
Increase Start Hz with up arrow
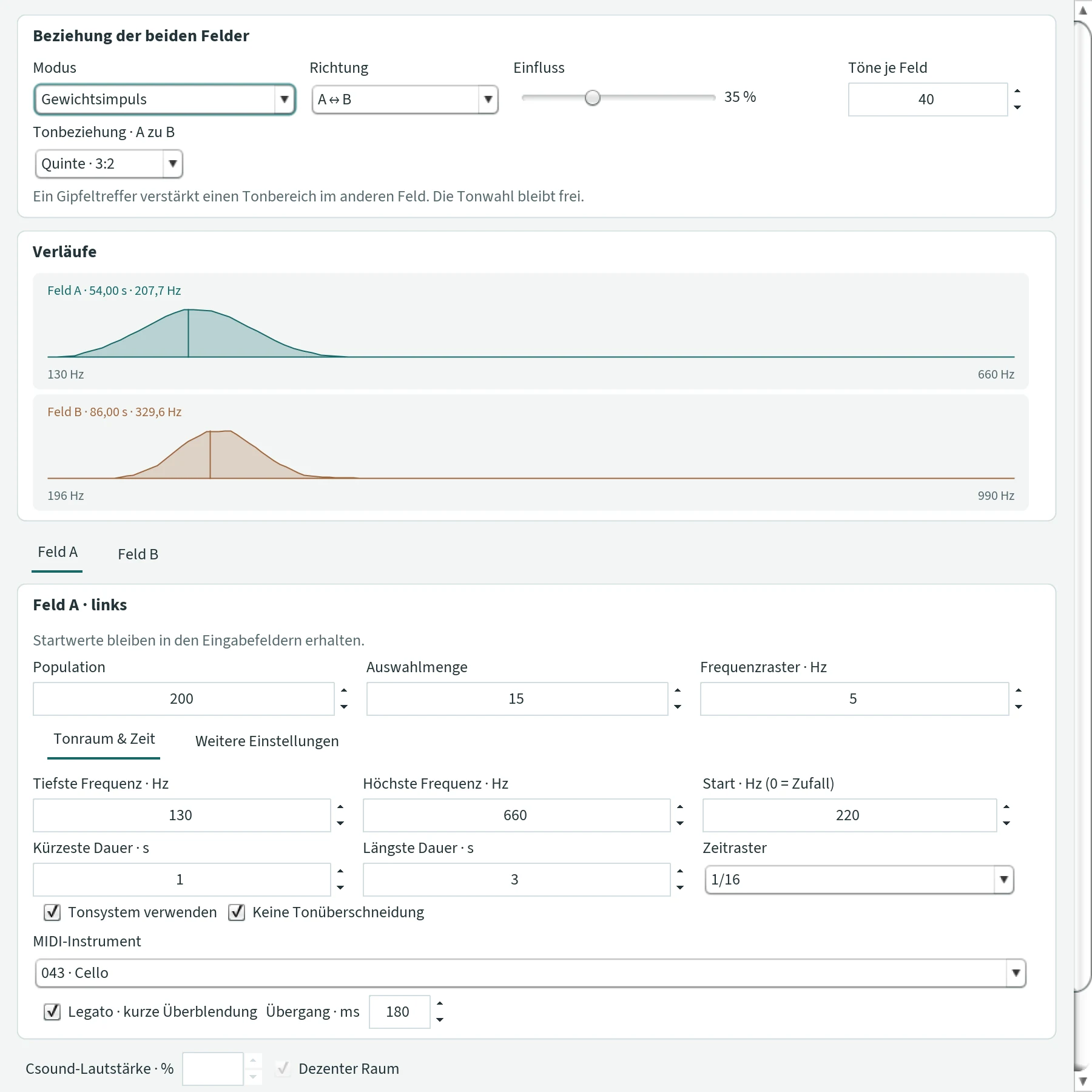1006,807
